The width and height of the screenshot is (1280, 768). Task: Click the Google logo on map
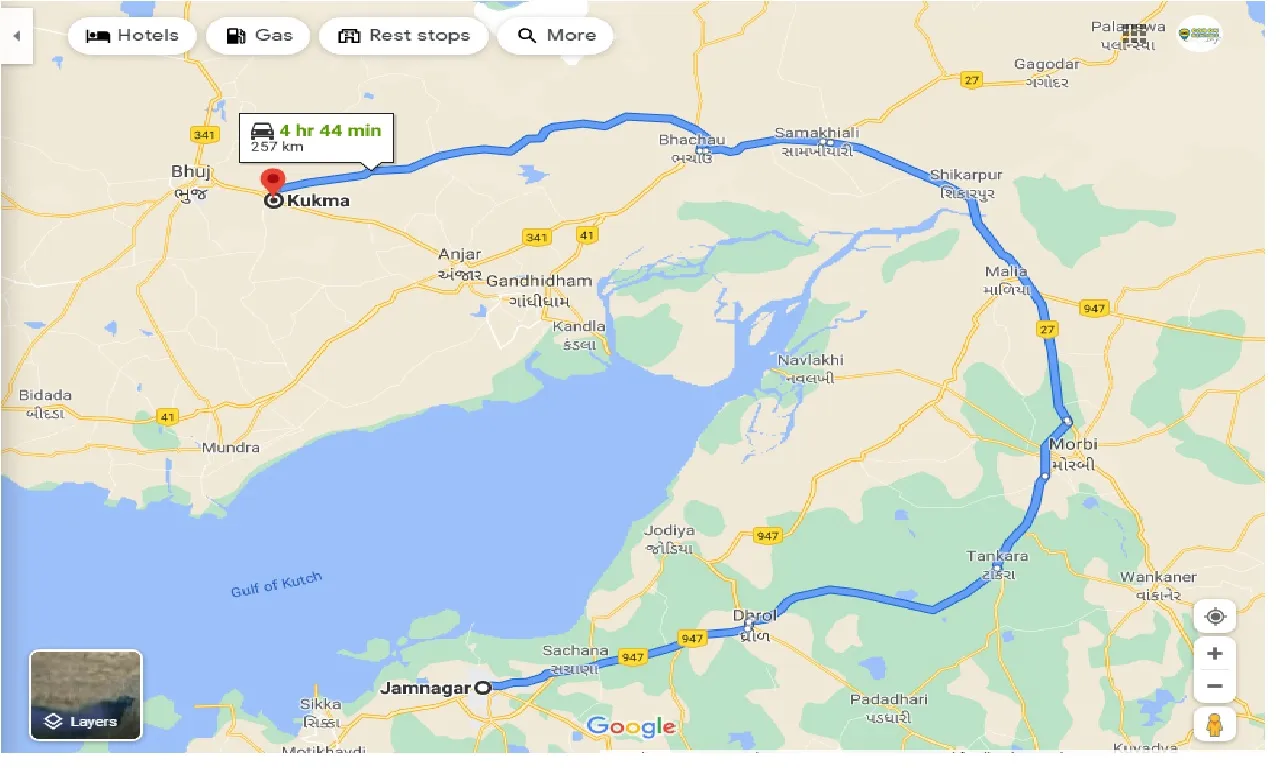click(x=631, y=727)
